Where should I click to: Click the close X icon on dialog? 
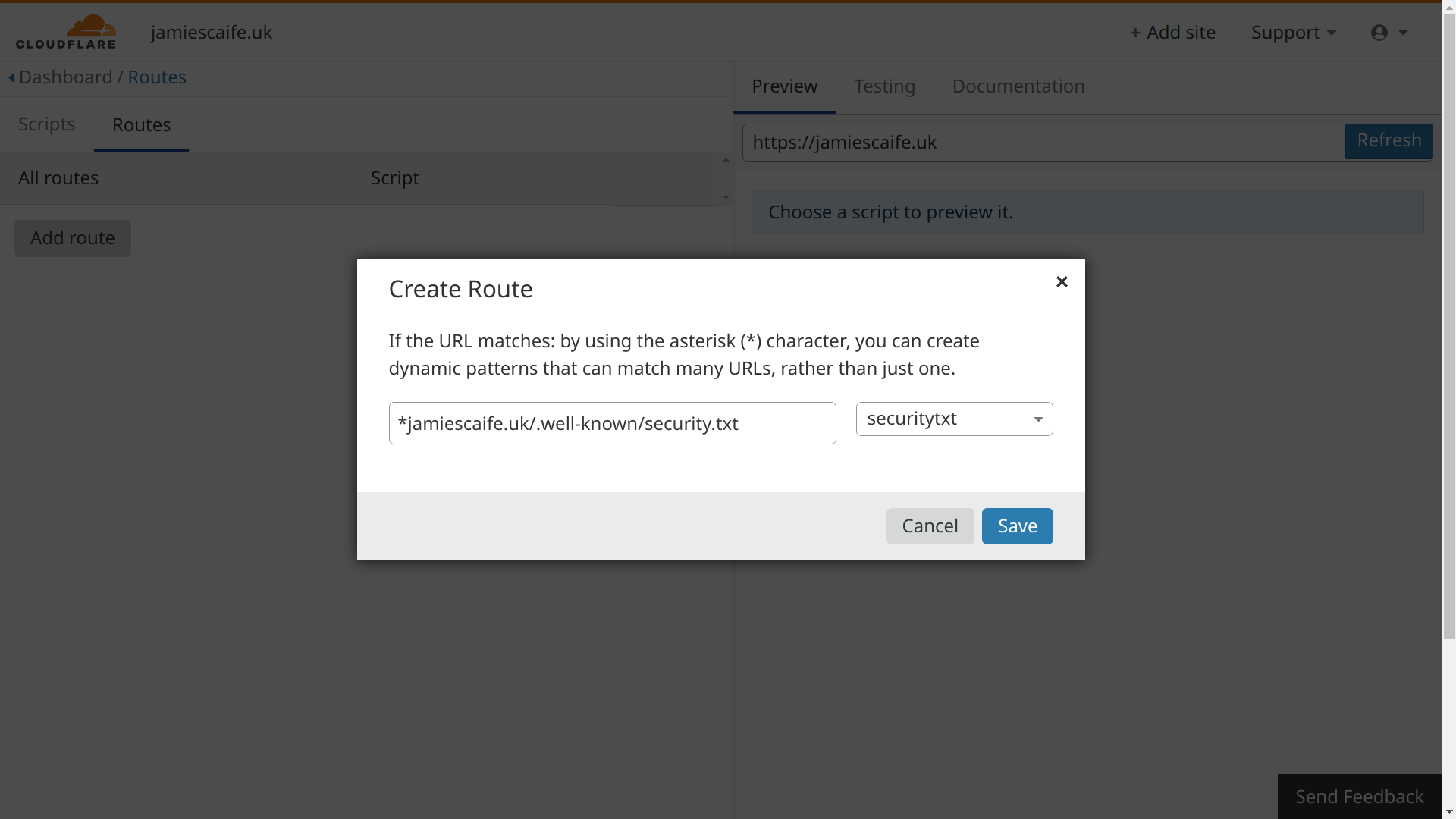point(1062,281)
